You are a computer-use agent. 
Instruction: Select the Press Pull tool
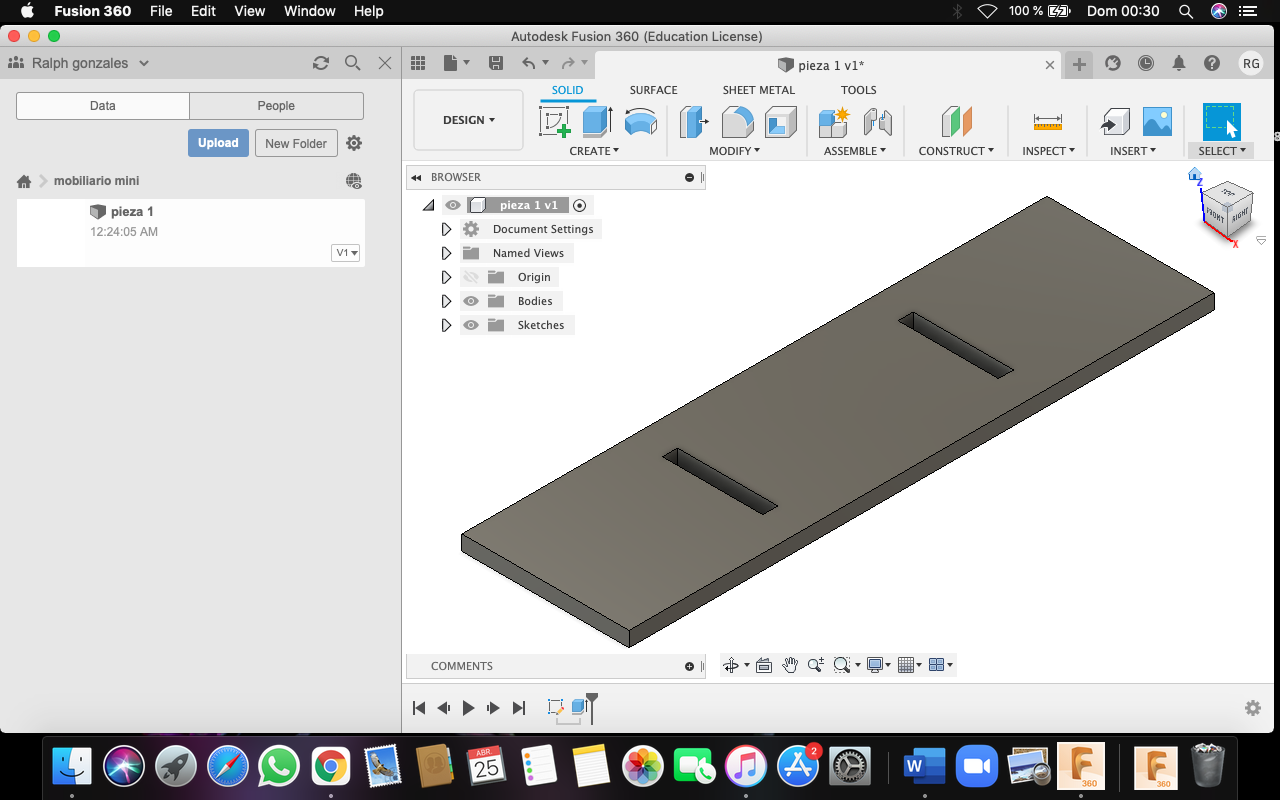693,122
